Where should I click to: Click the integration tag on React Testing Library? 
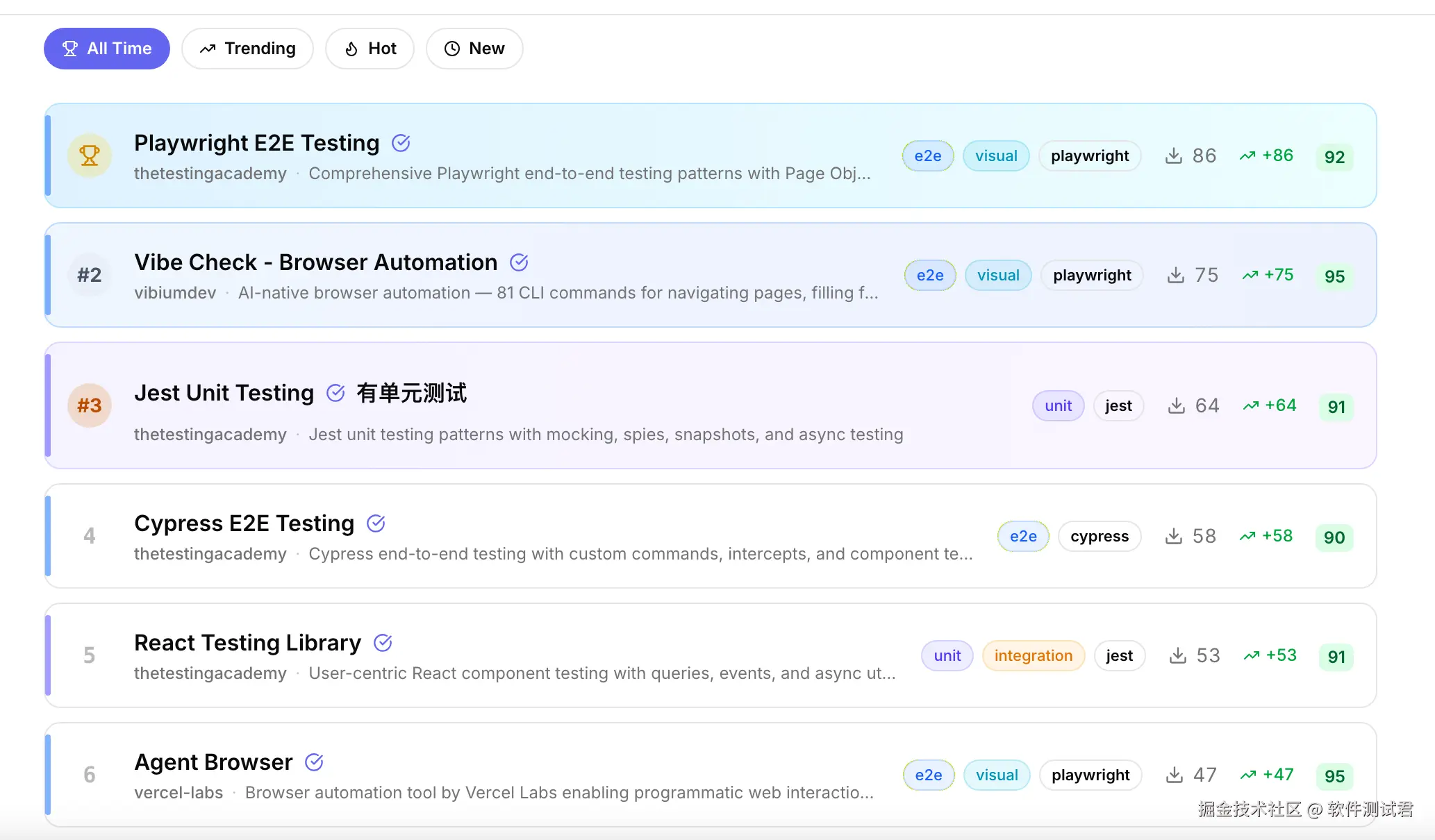(x=1033, y=655)
